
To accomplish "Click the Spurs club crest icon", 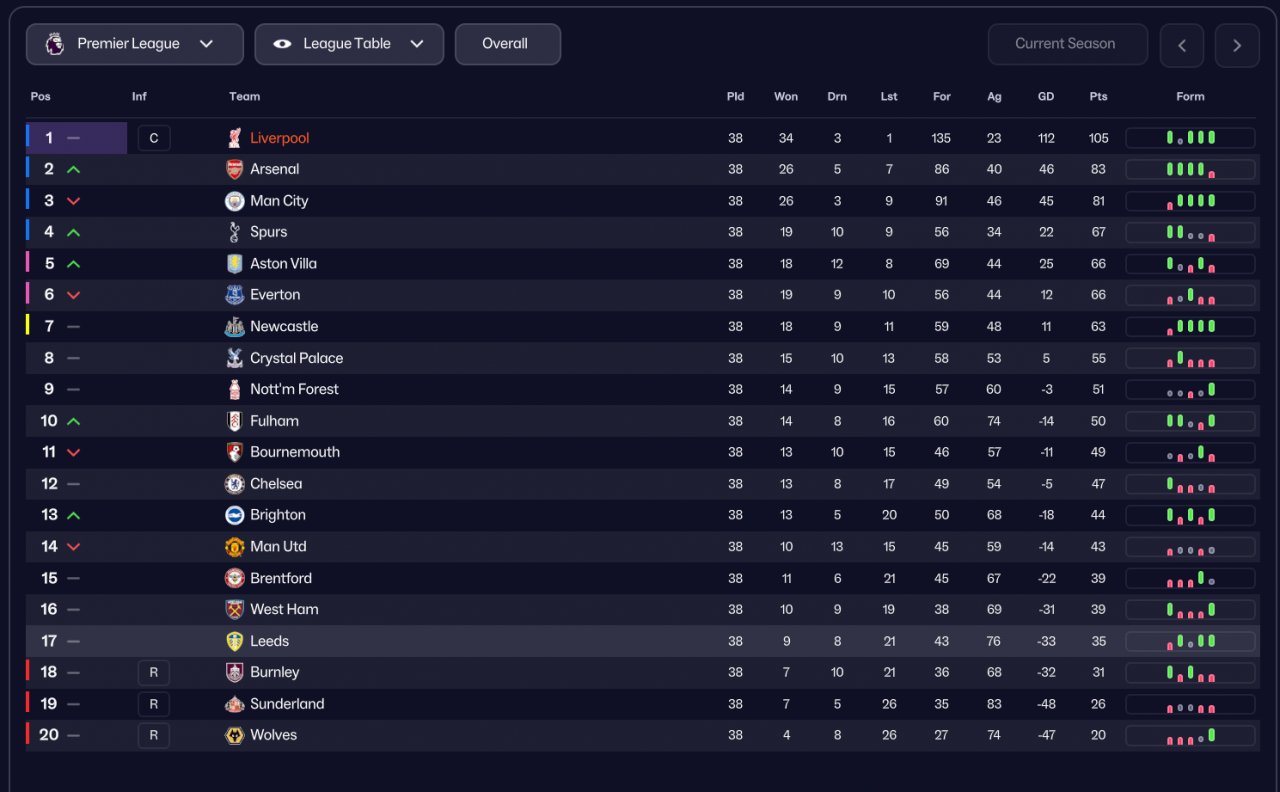I will [x=234, y=232].
